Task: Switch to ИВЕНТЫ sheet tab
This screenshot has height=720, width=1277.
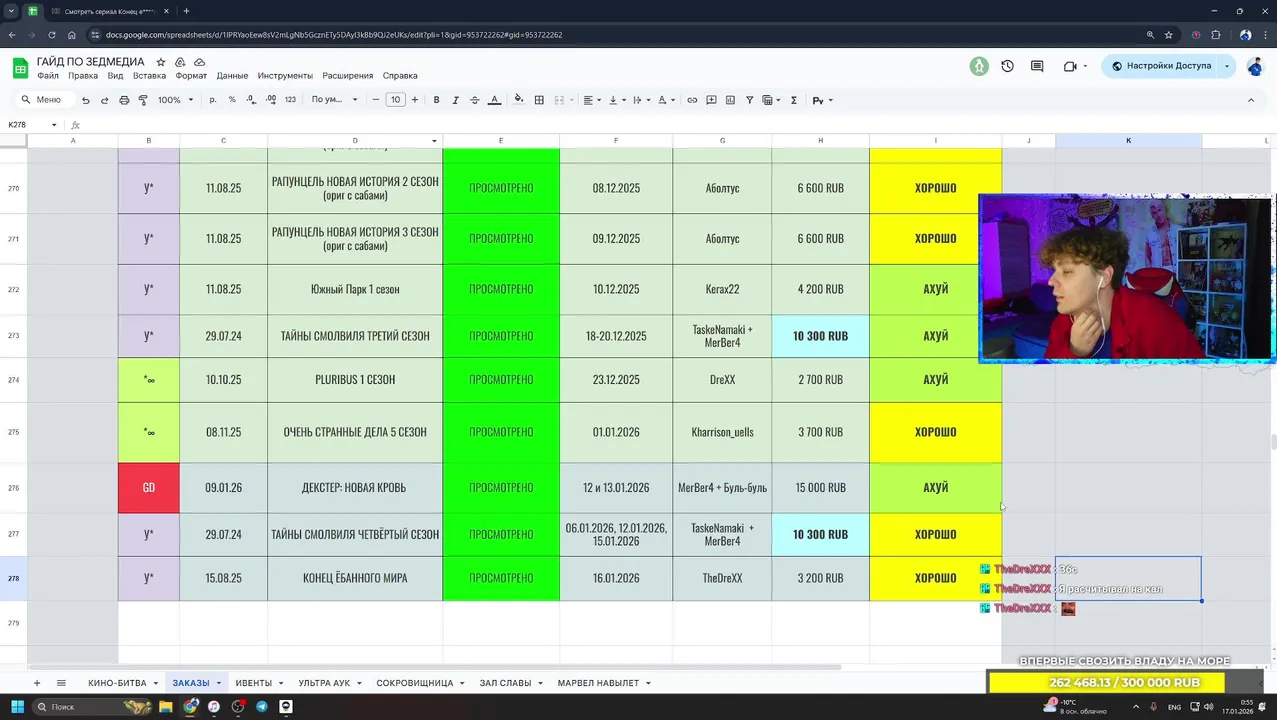Action: tap(253, 683)
